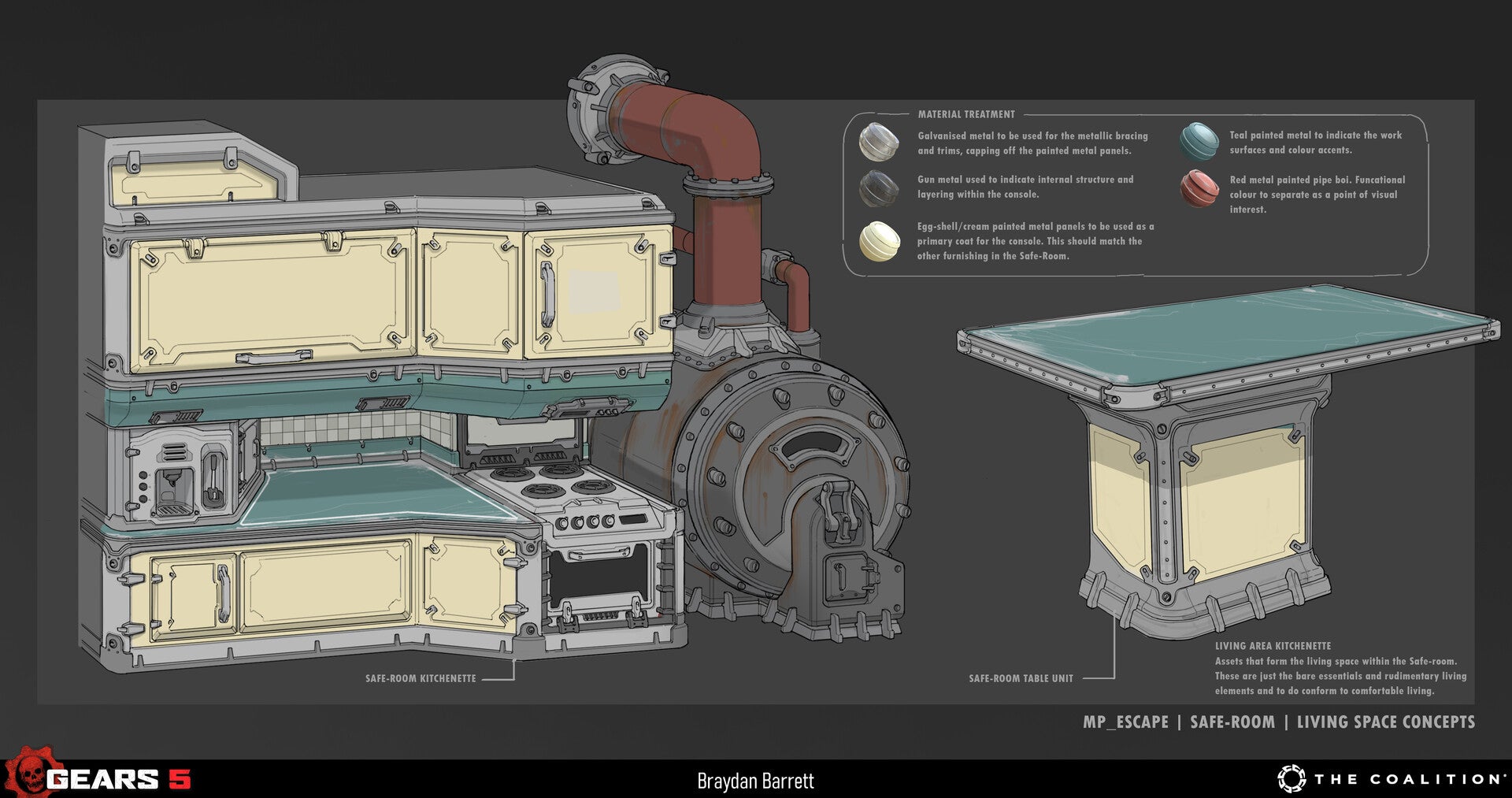Click the galvanised metal material swatch
Viewport: 1512px width, 798px height.
[x=879, y=142]
